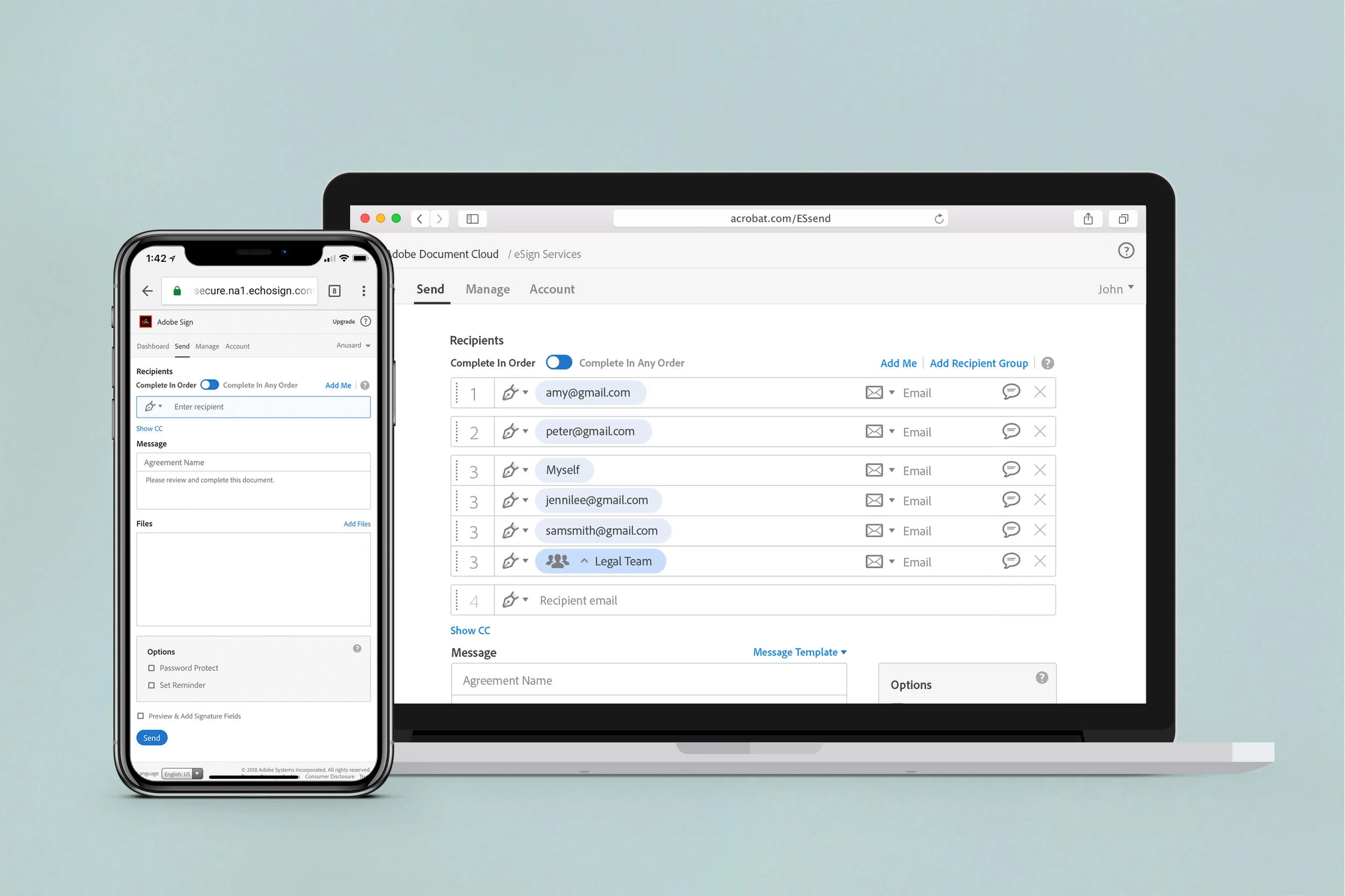Open signer role dropdown for peter@gmail.com
Viewport: 1345px width, 896px height.
515,431
